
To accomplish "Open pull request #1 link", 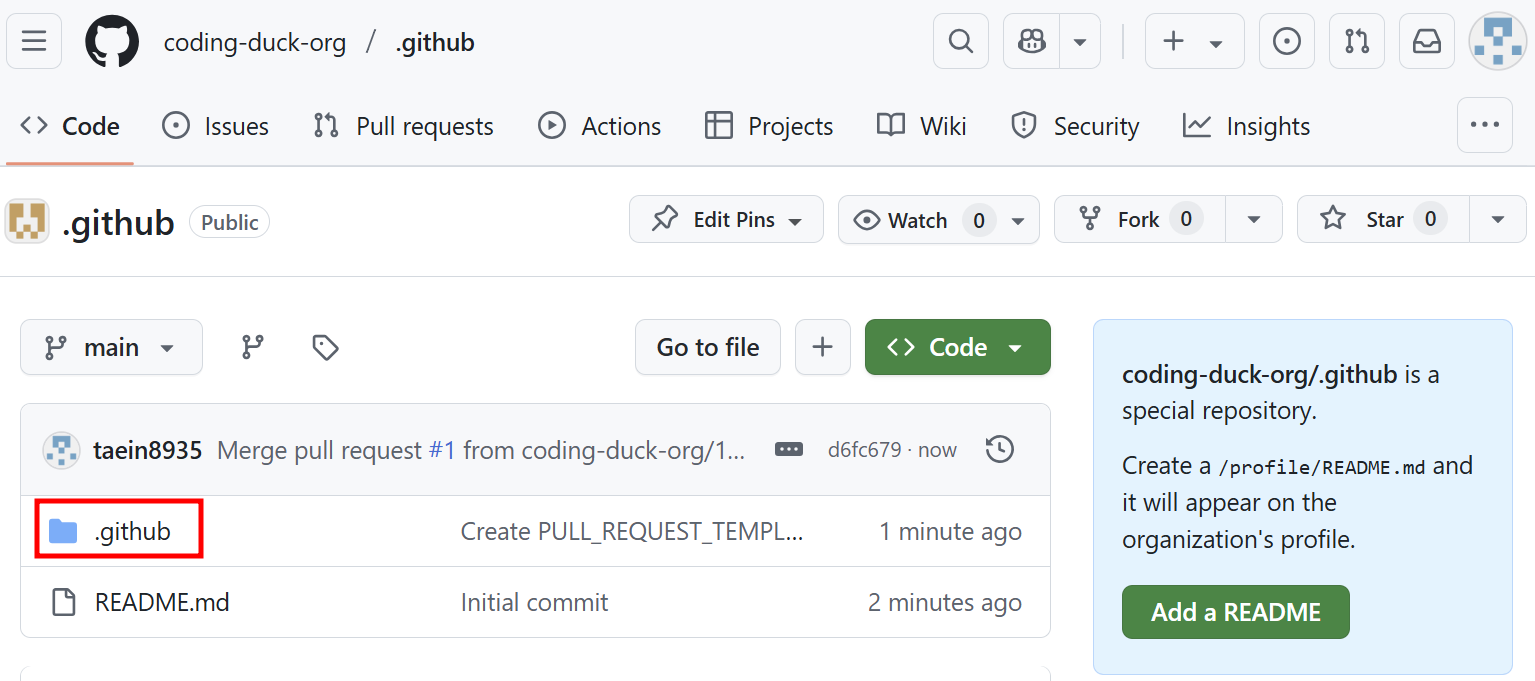I will (x=442, y=450).
